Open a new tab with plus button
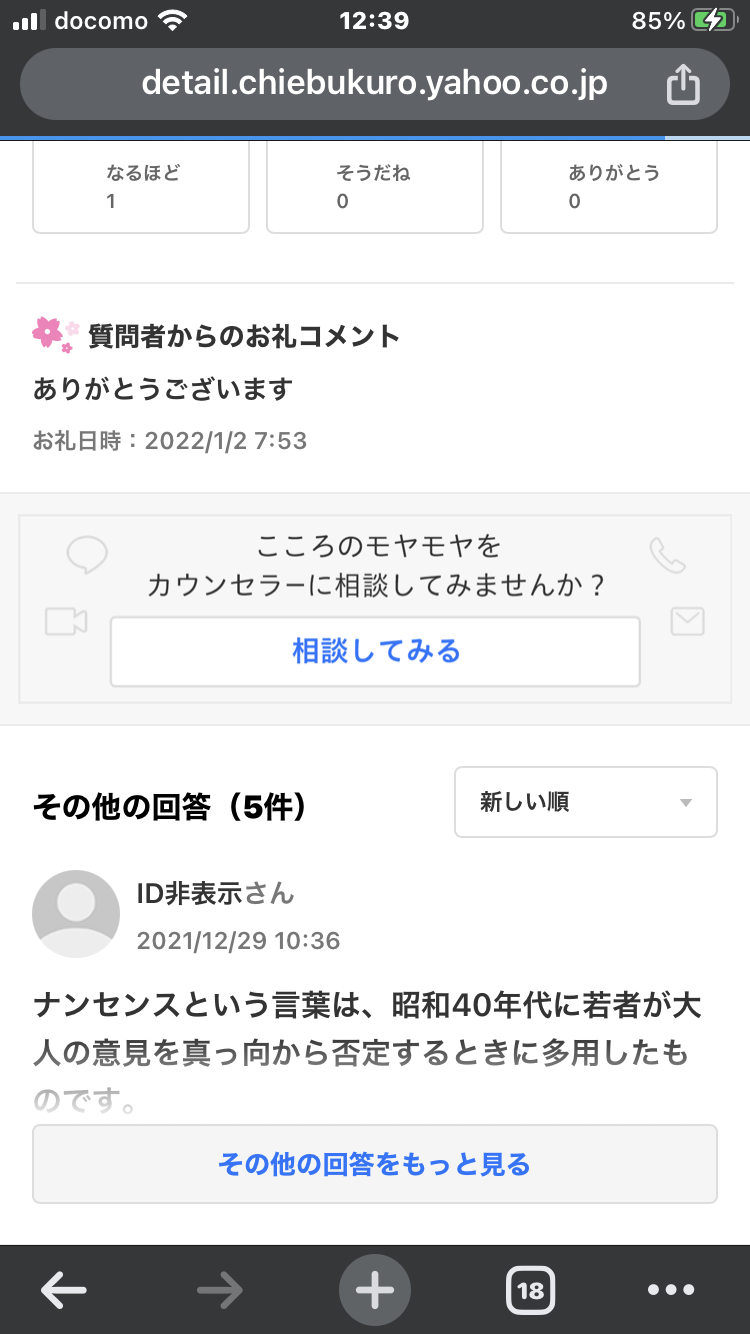Viewport: 750px width, 1334px height. [375, 1291]
